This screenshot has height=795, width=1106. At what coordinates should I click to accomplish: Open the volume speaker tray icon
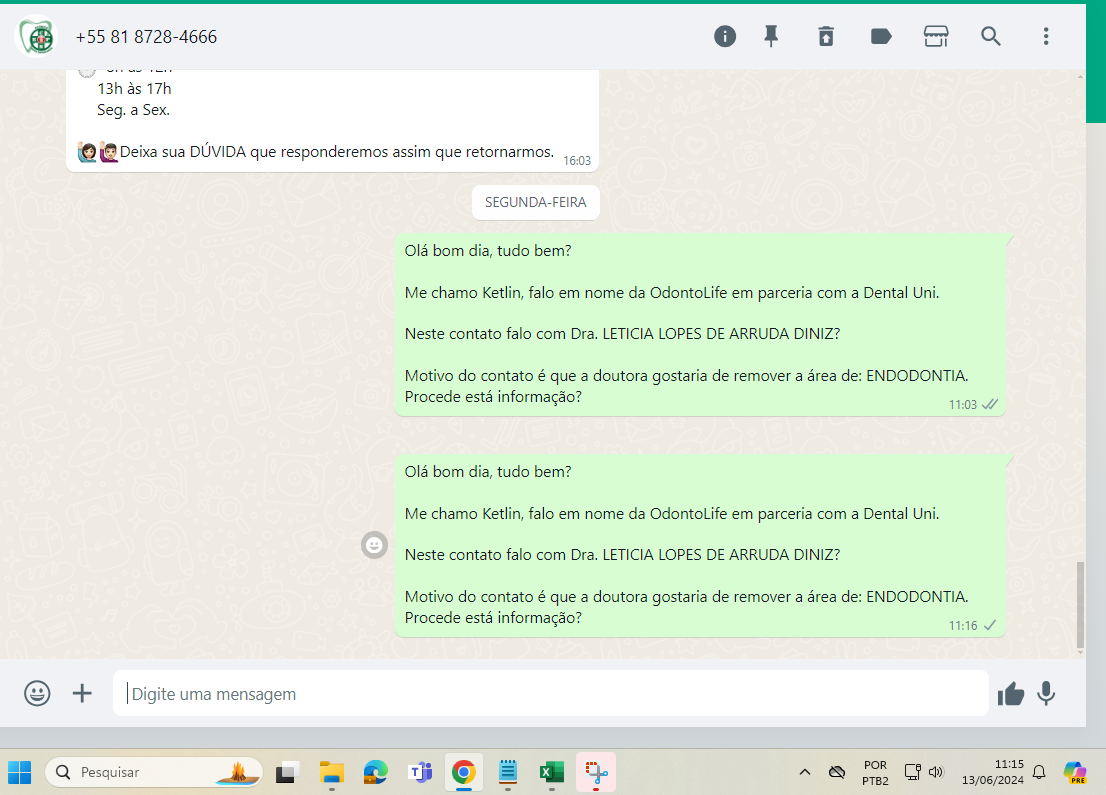(936, 772)
